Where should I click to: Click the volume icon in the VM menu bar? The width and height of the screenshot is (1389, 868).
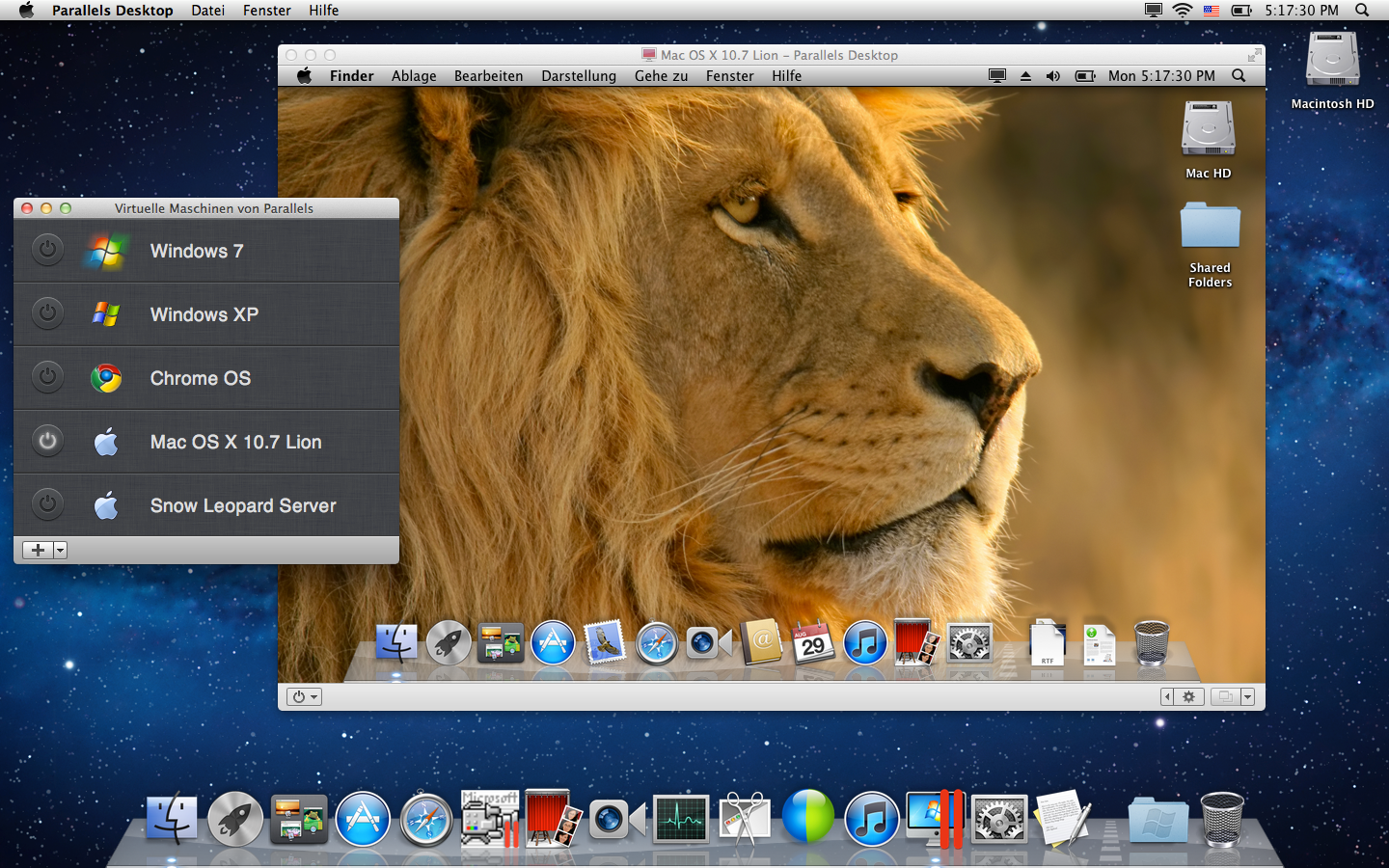point(1053,76)
